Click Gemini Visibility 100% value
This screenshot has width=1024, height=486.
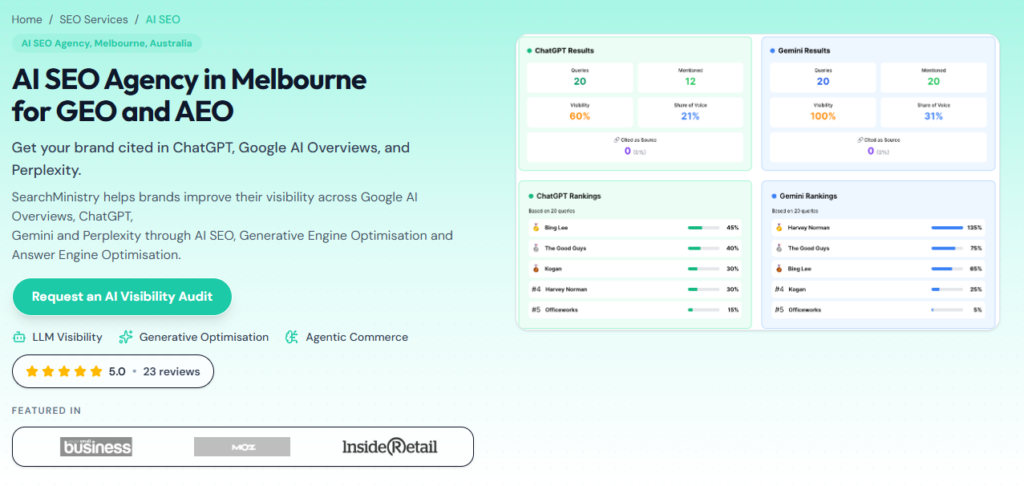(x=823, y=116)
